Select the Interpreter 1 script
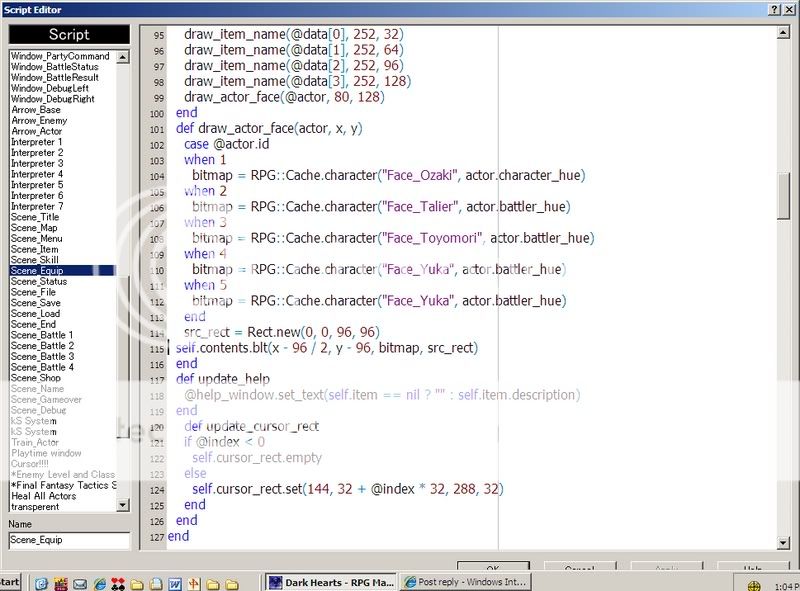The image size is (800, 591). coord(36,142)
